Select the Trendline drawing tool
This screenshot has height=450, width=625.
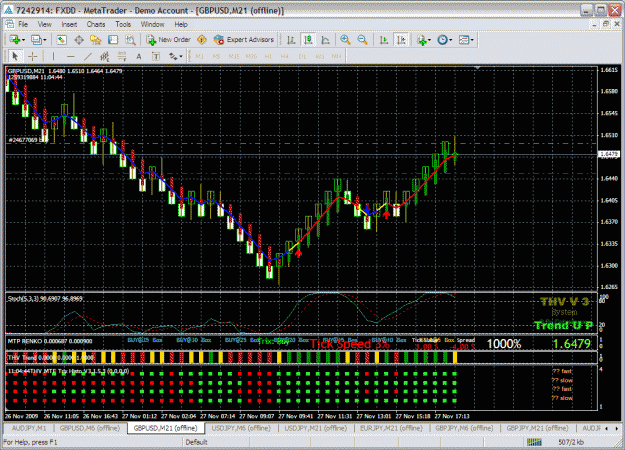tap(88, 56)
